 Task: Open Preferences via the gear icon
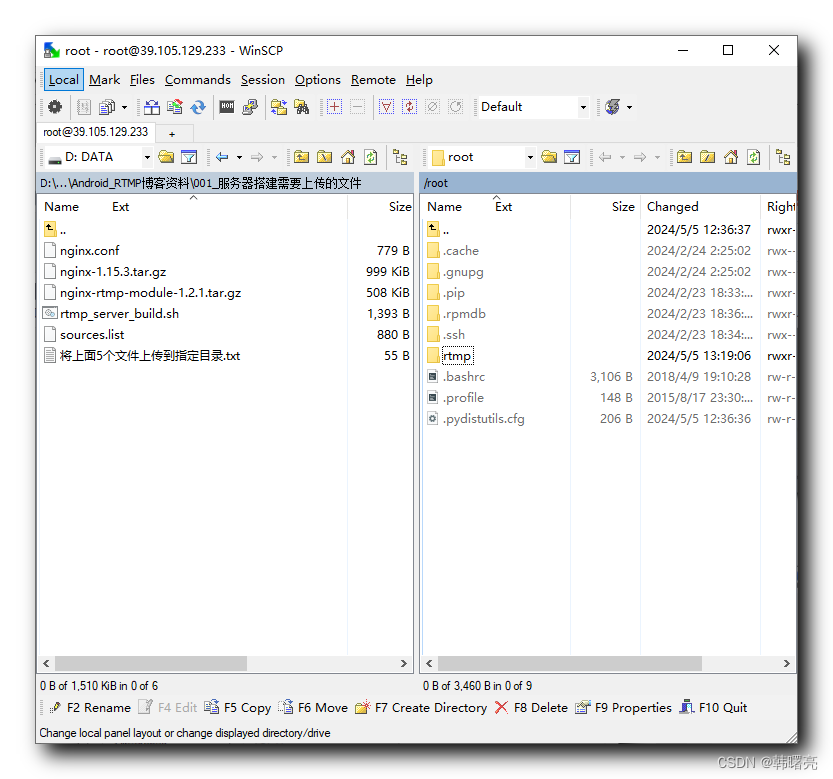point(55,107)
